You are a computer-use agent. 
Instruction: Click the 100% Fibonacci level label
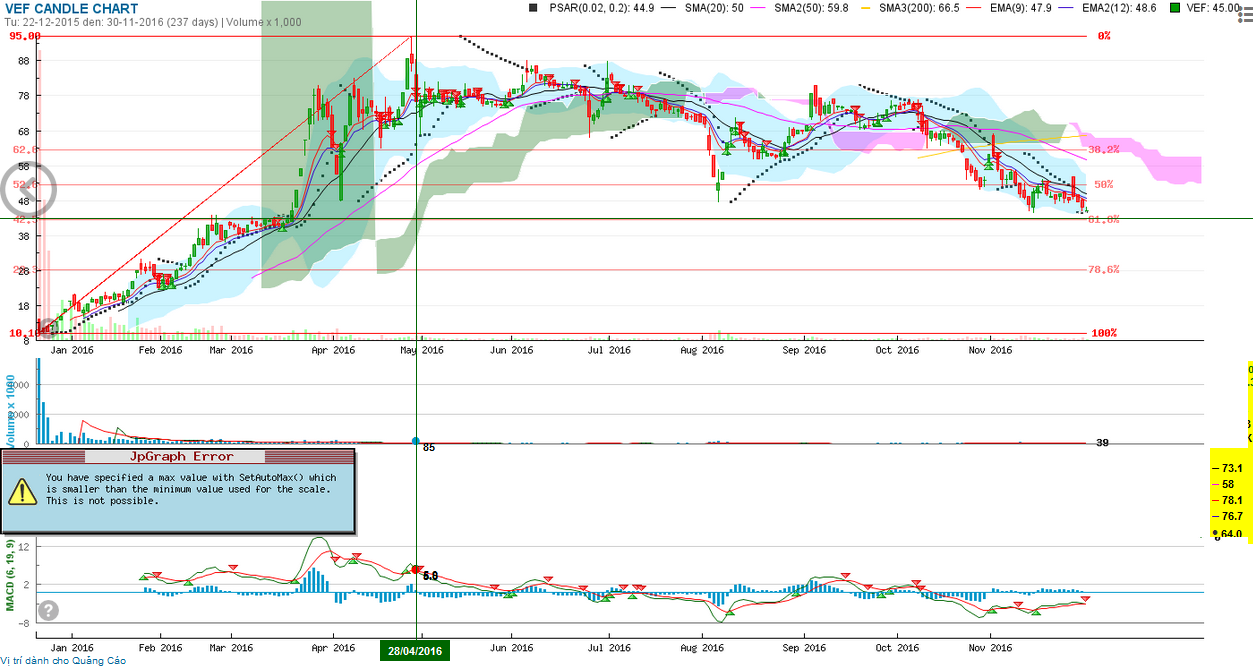(1104, 333)
